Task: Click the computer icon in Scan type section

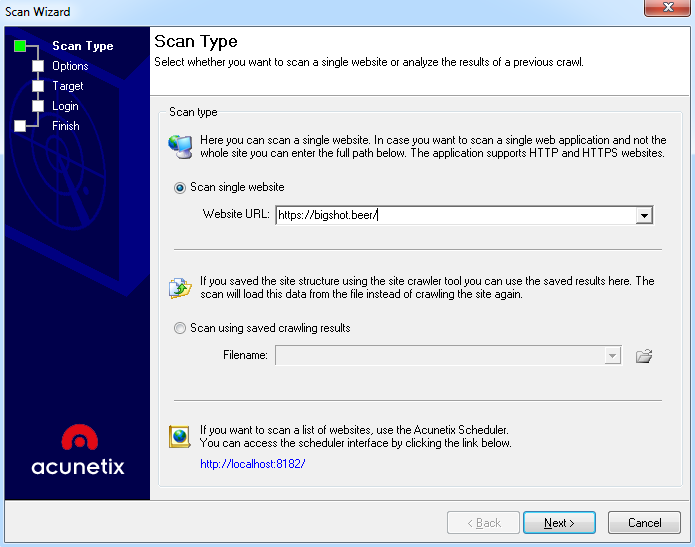Action: coord(180,145)
